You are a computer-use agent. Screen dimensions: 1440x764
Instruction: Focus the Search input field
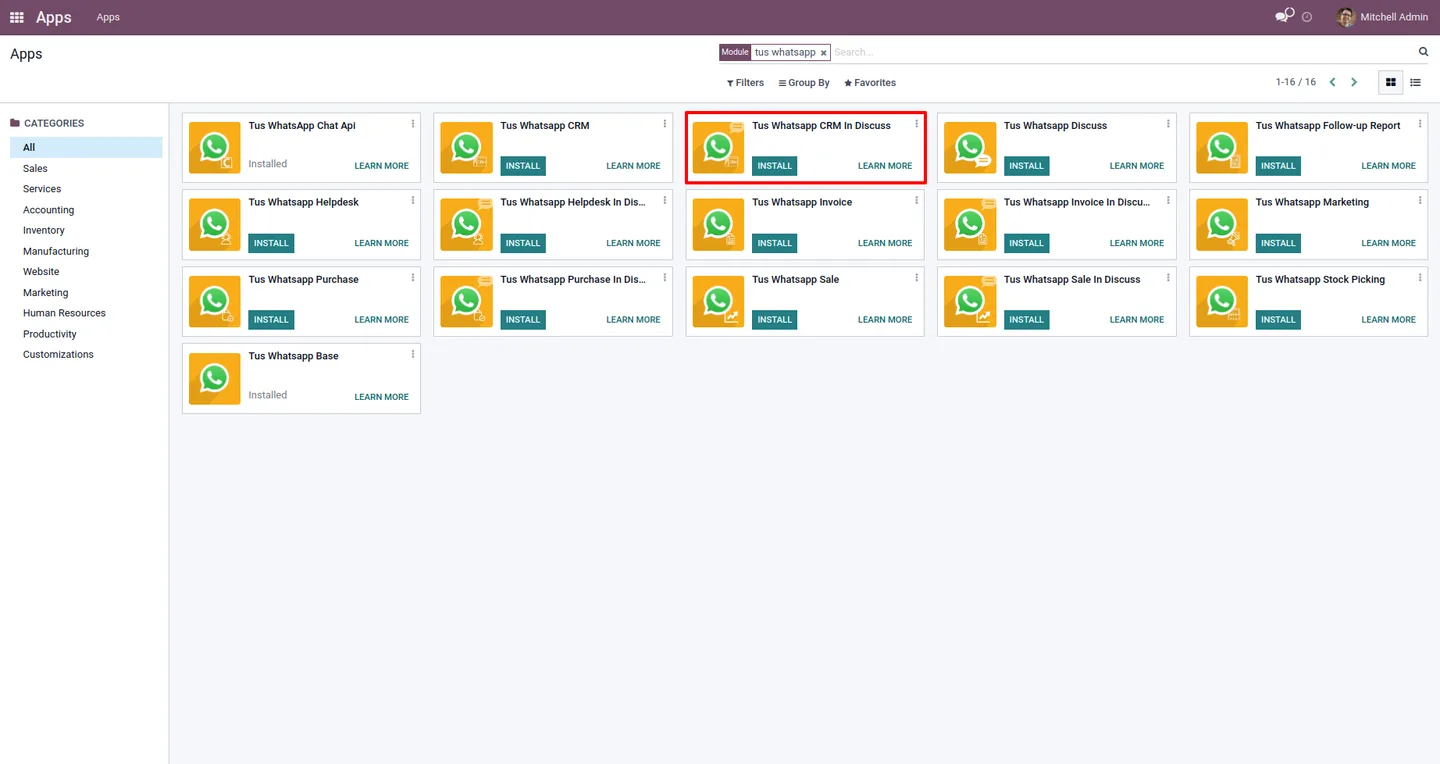1122,52
